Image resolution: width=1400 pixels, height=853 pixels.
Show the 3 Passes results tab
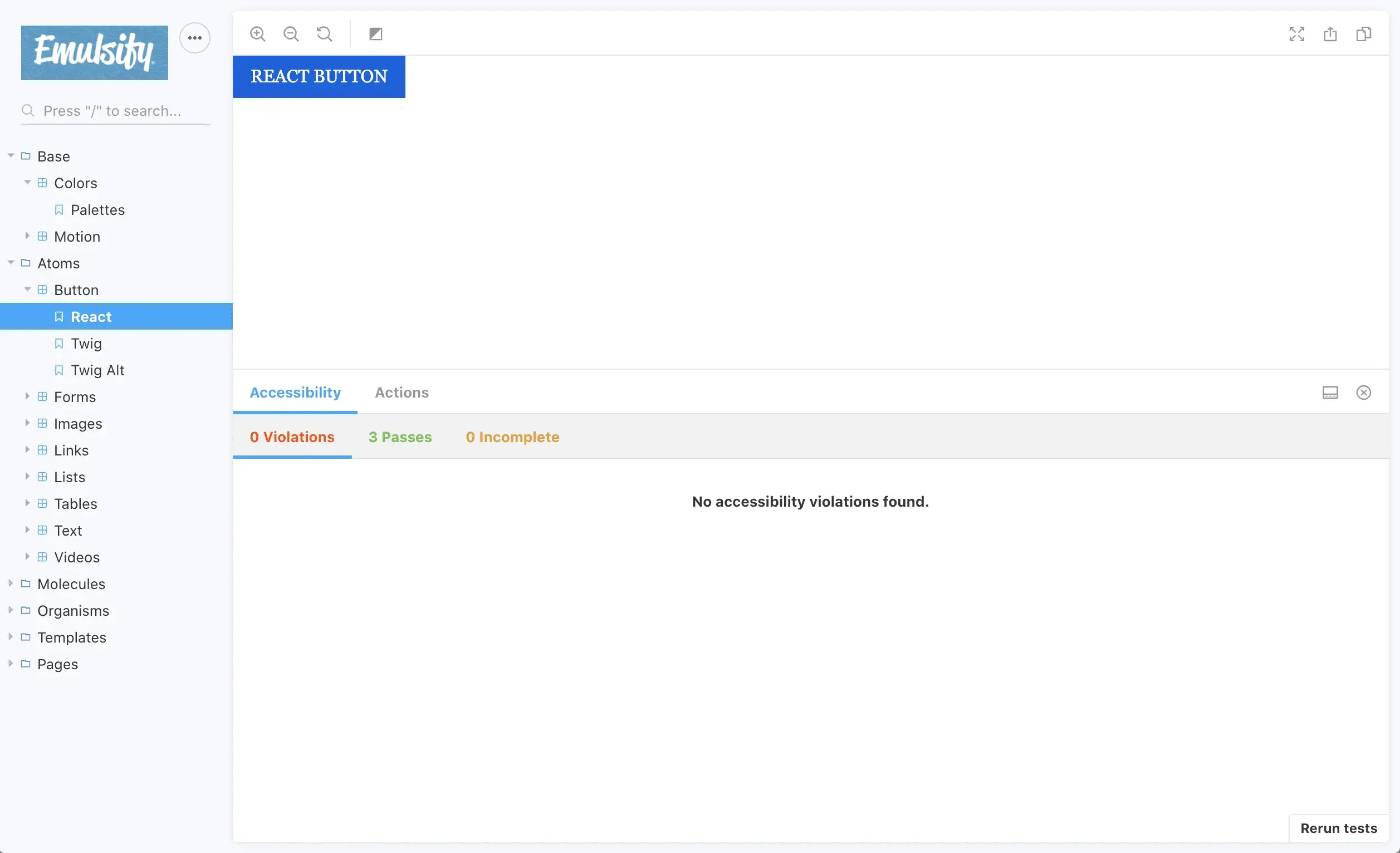click(x=400, y=437)
